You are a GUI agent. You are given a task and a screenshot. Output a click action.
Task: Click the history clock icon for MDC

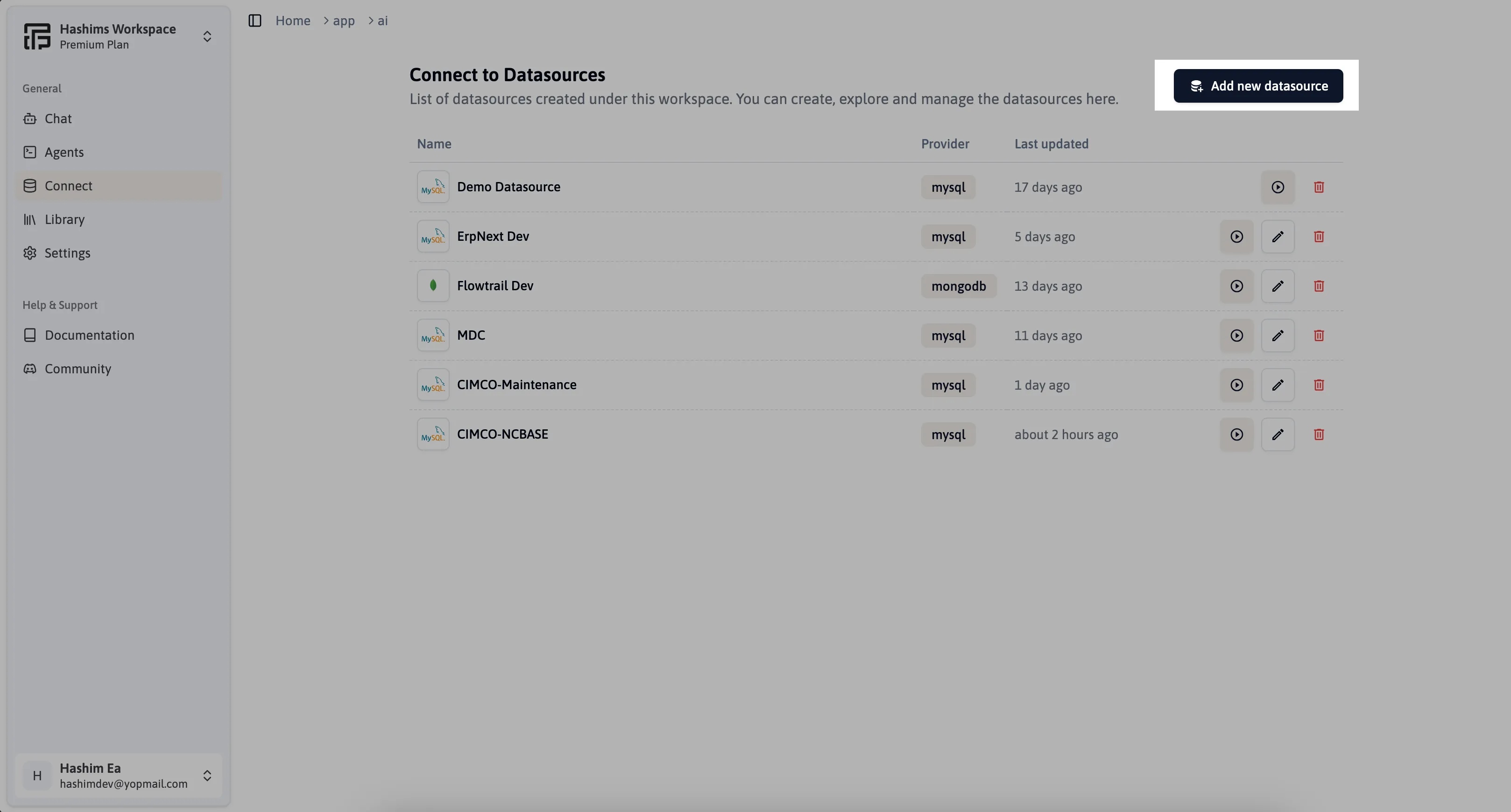pos(1237,335)
